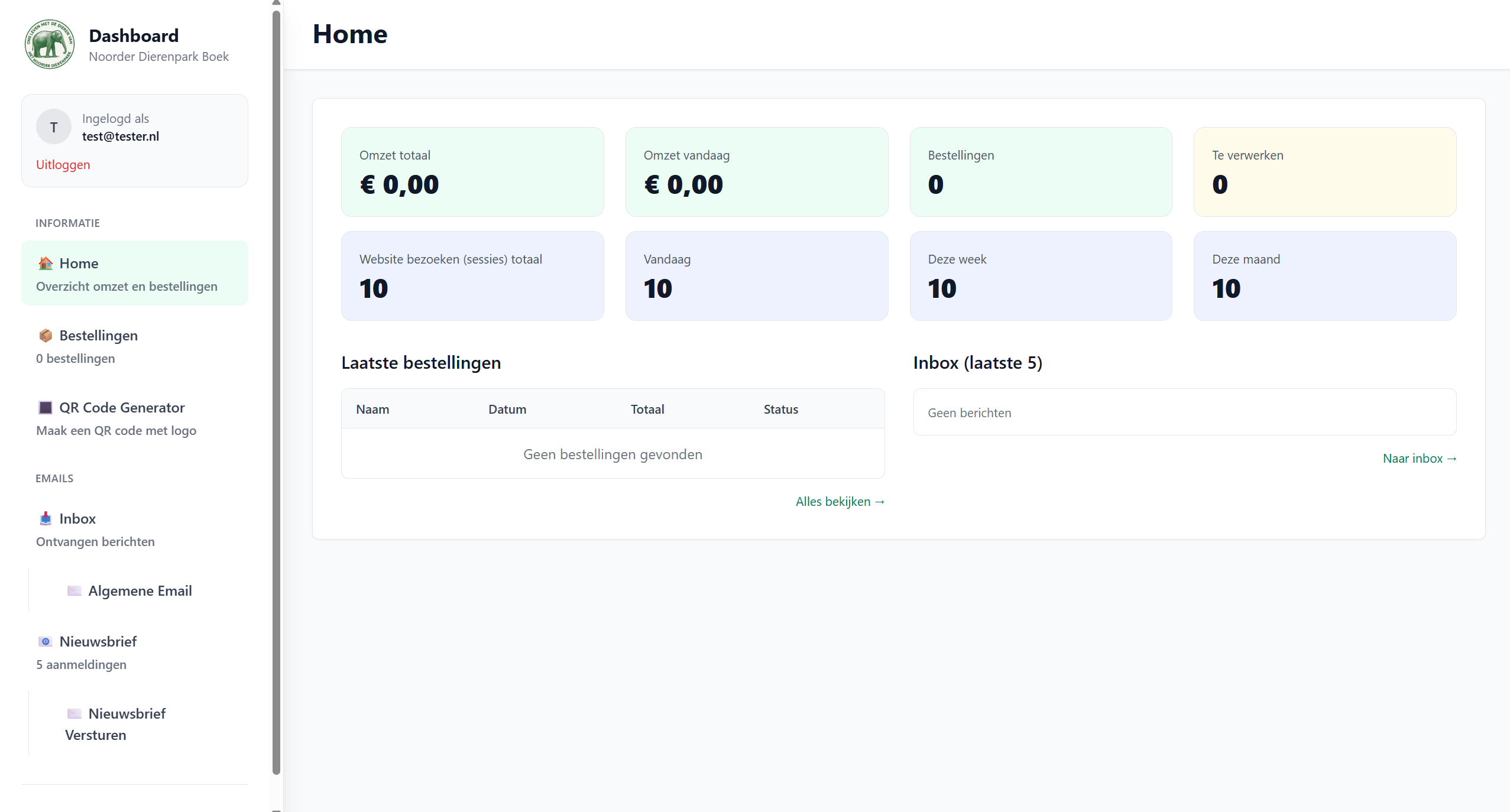Click the Inbox mailbox icon

(46, 518)
